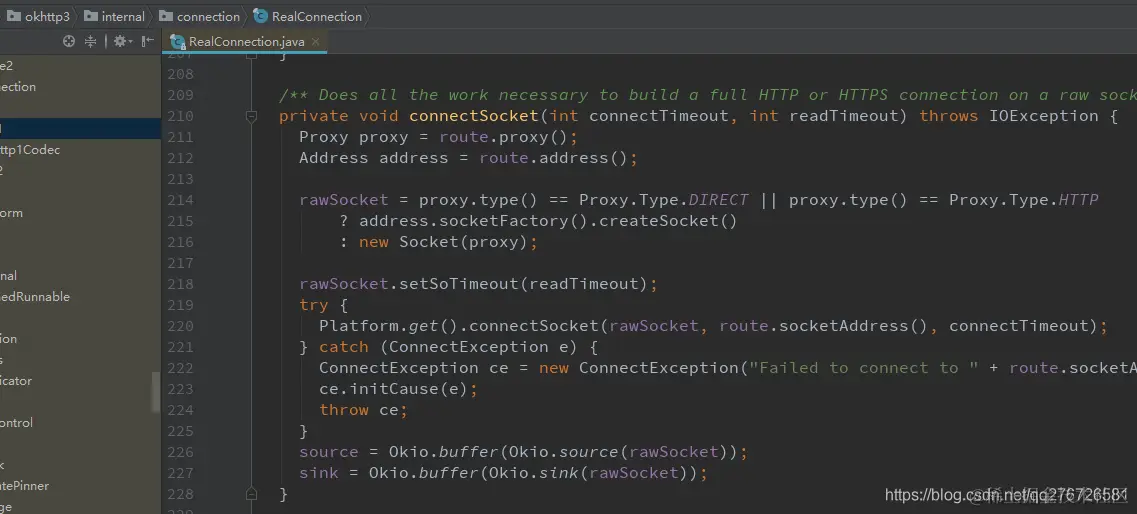Image resolution: width=1137 pixels, height=514 pixels.
Task: Click line number 210 in the gutter
Action: 180,116
